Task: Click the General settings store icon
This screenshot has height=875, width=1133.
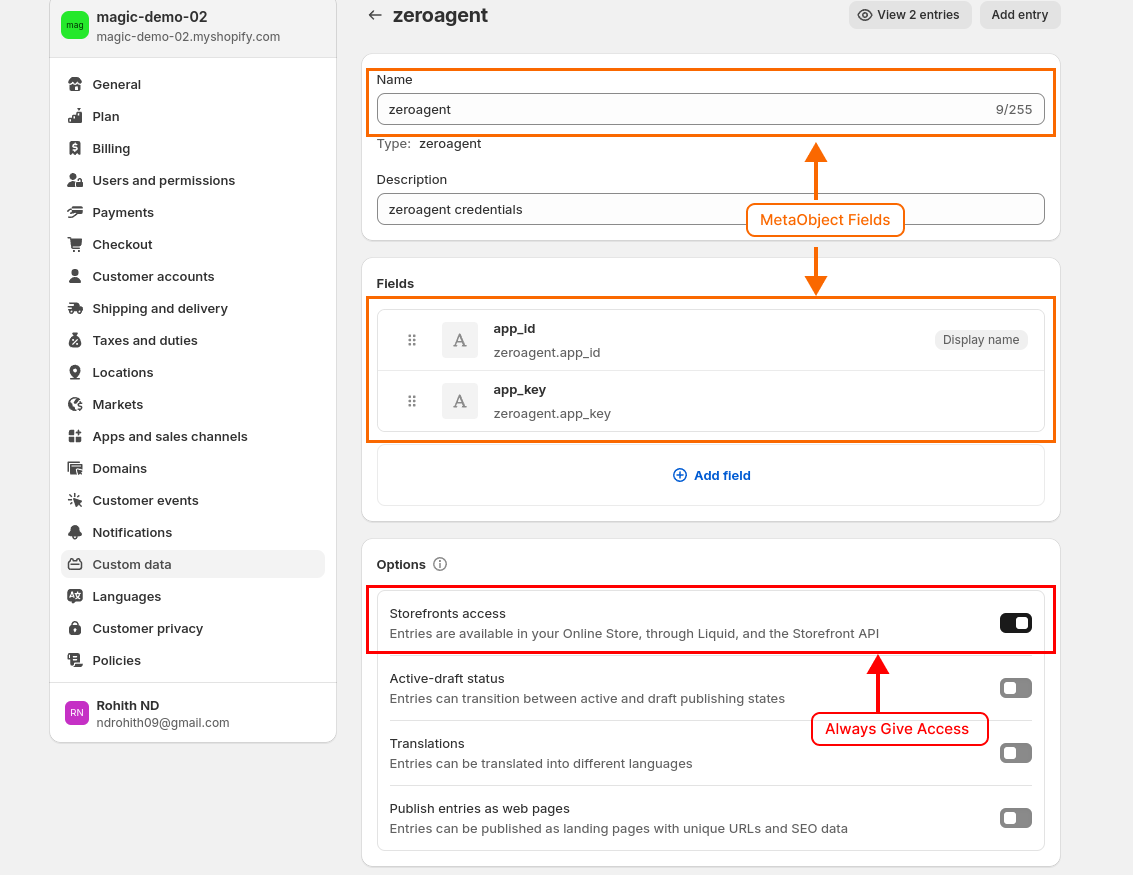Action: [75, 85]
